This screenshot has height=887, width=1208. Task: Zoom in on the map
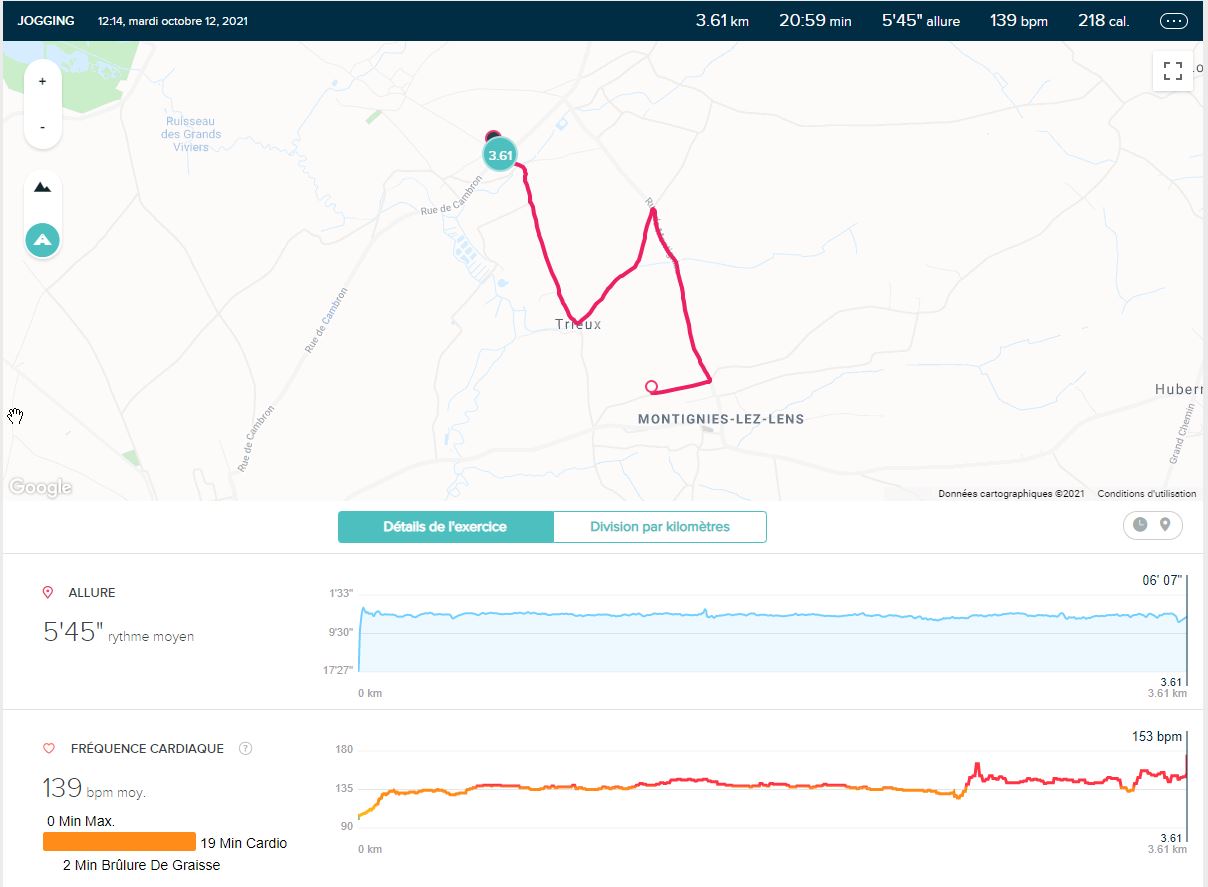(42, 82)
